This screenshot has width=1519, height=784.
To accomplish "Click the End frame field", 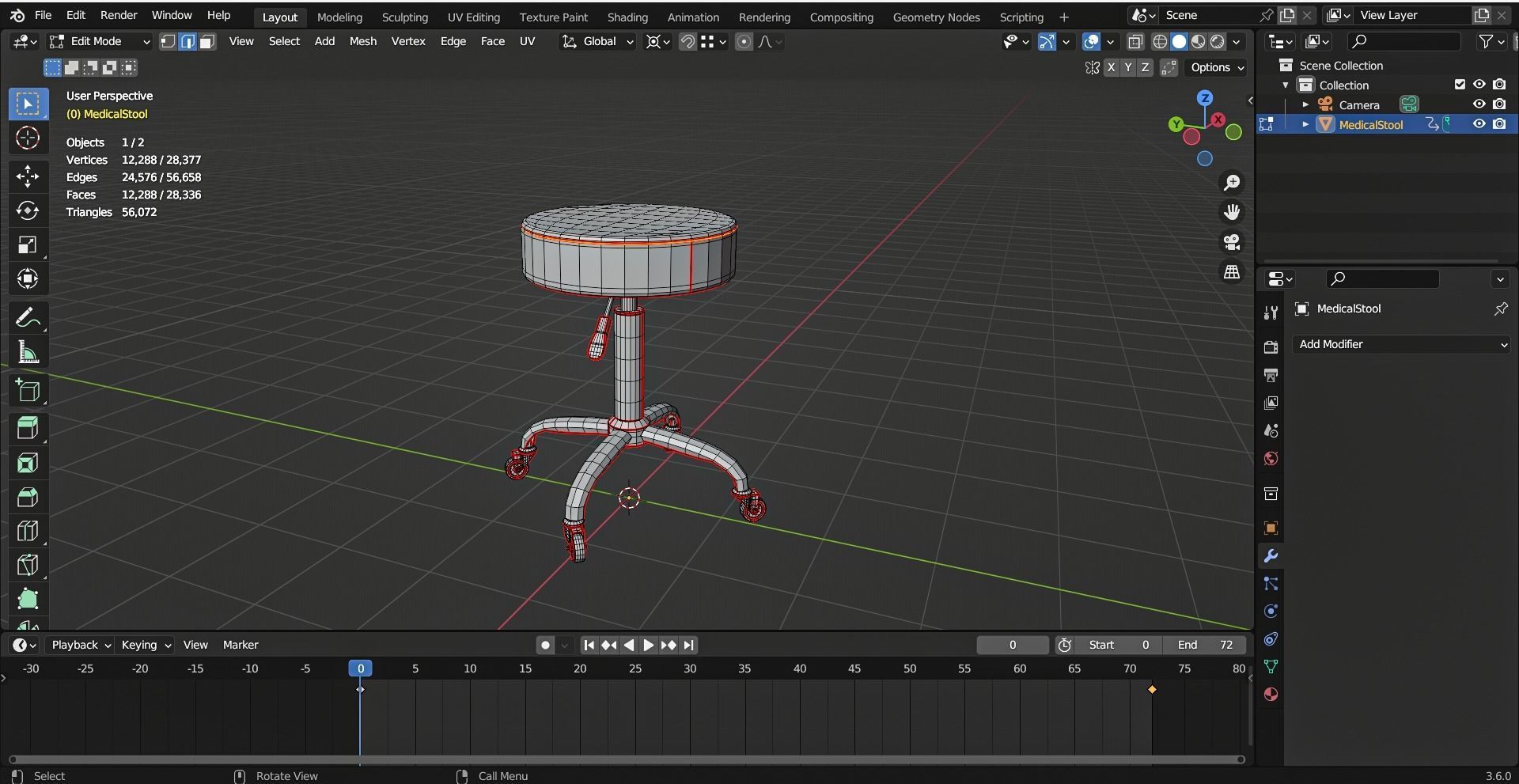I will 1205,645.
